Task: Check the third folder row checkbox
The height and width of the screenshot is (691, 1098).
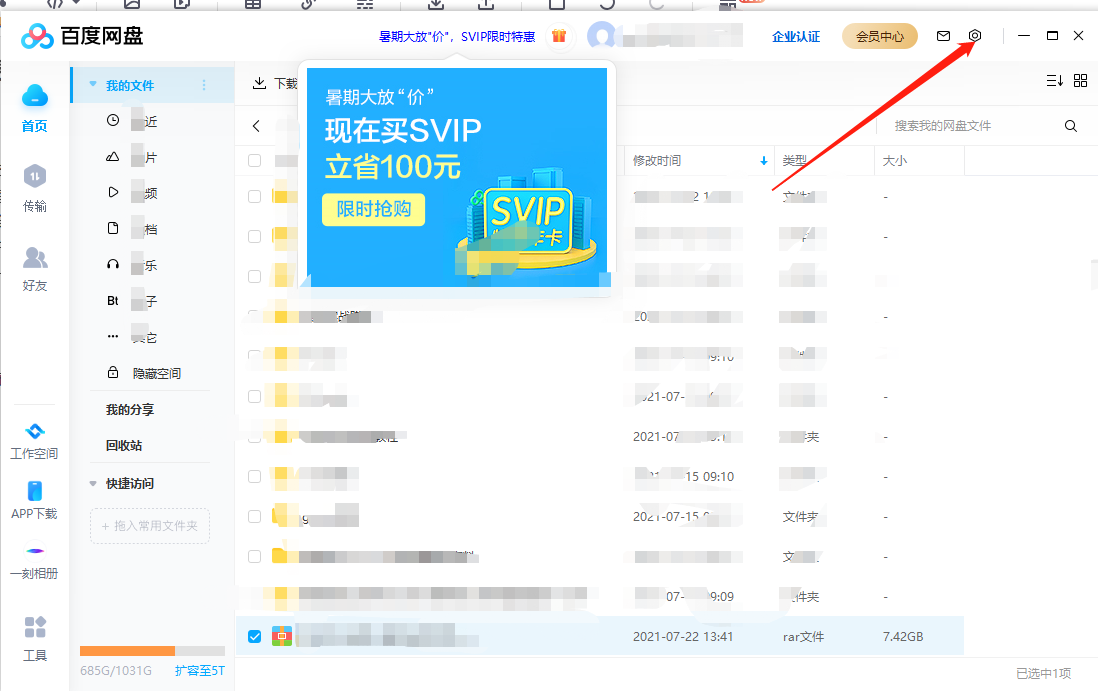Action: pos(255,277)
